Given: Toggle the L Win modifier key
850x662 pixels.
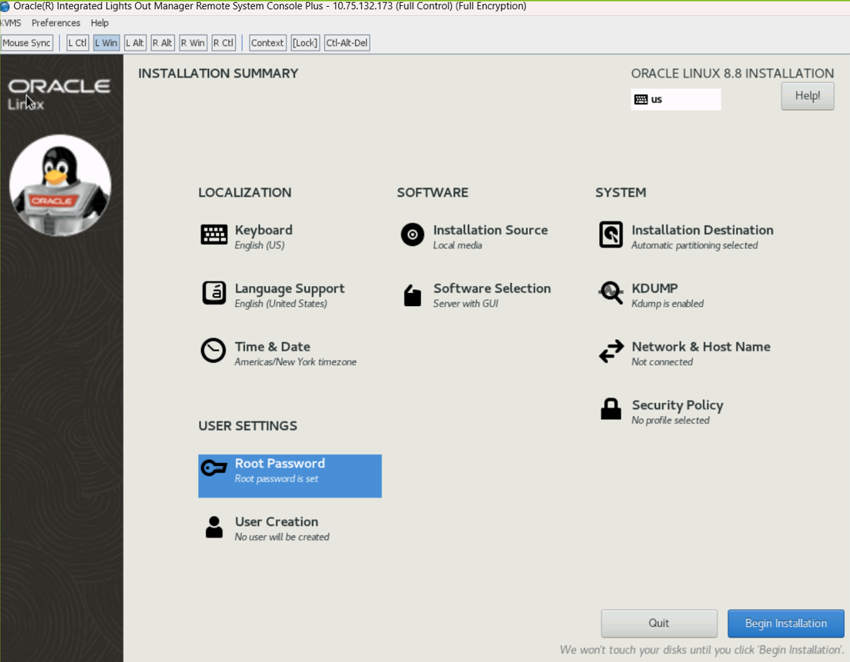Looking at the screenshot, I should 106,43.
